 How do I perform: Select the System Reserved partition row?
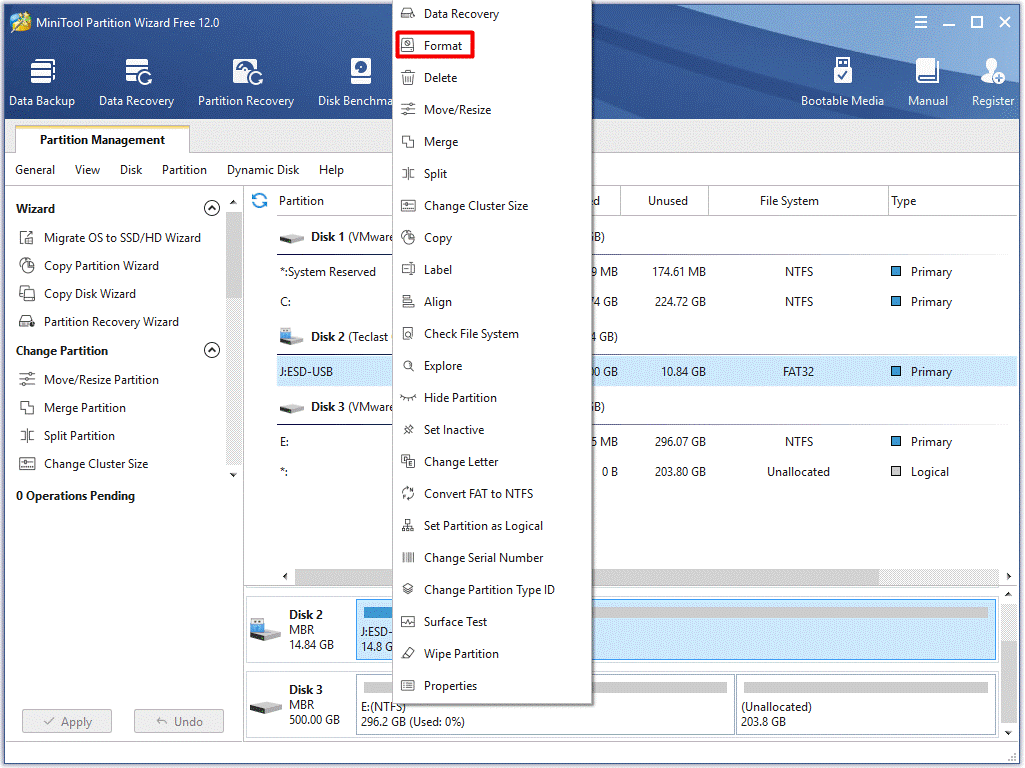[x=647, y=272]
